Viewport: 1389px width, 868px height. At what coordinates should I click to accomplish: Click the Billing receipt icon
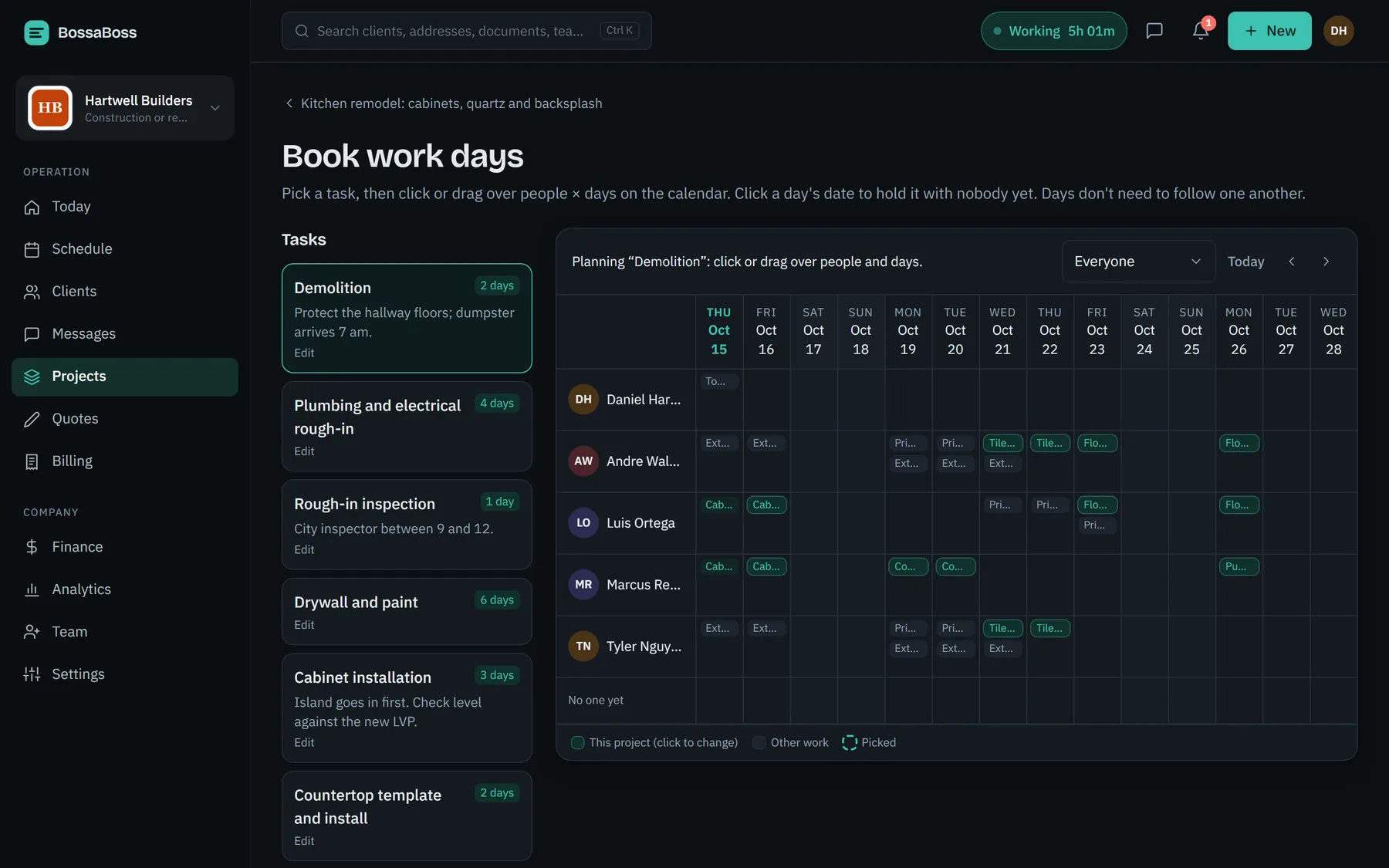[32, 461]
